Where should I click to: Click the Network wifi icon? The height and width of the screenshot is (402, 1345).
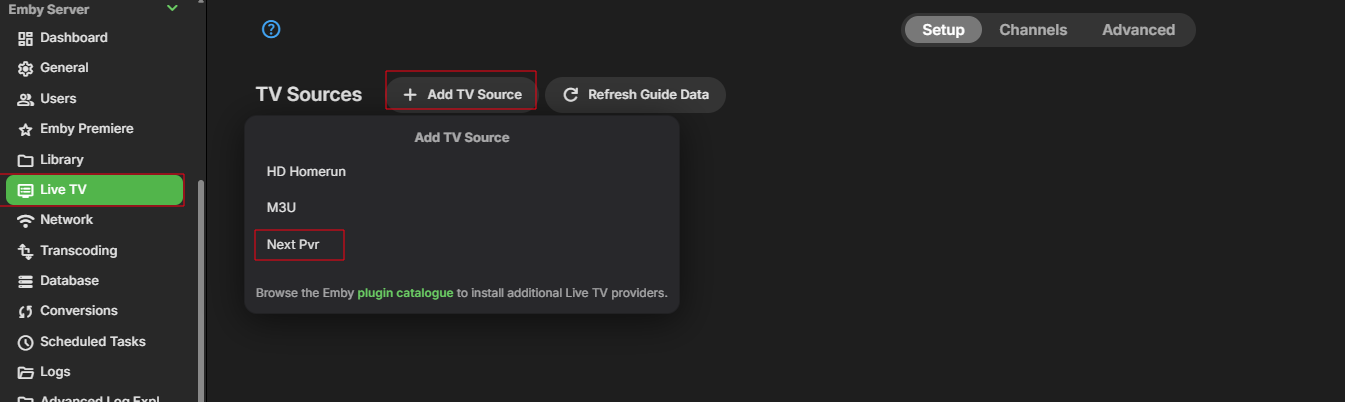[x=26, y=220]
